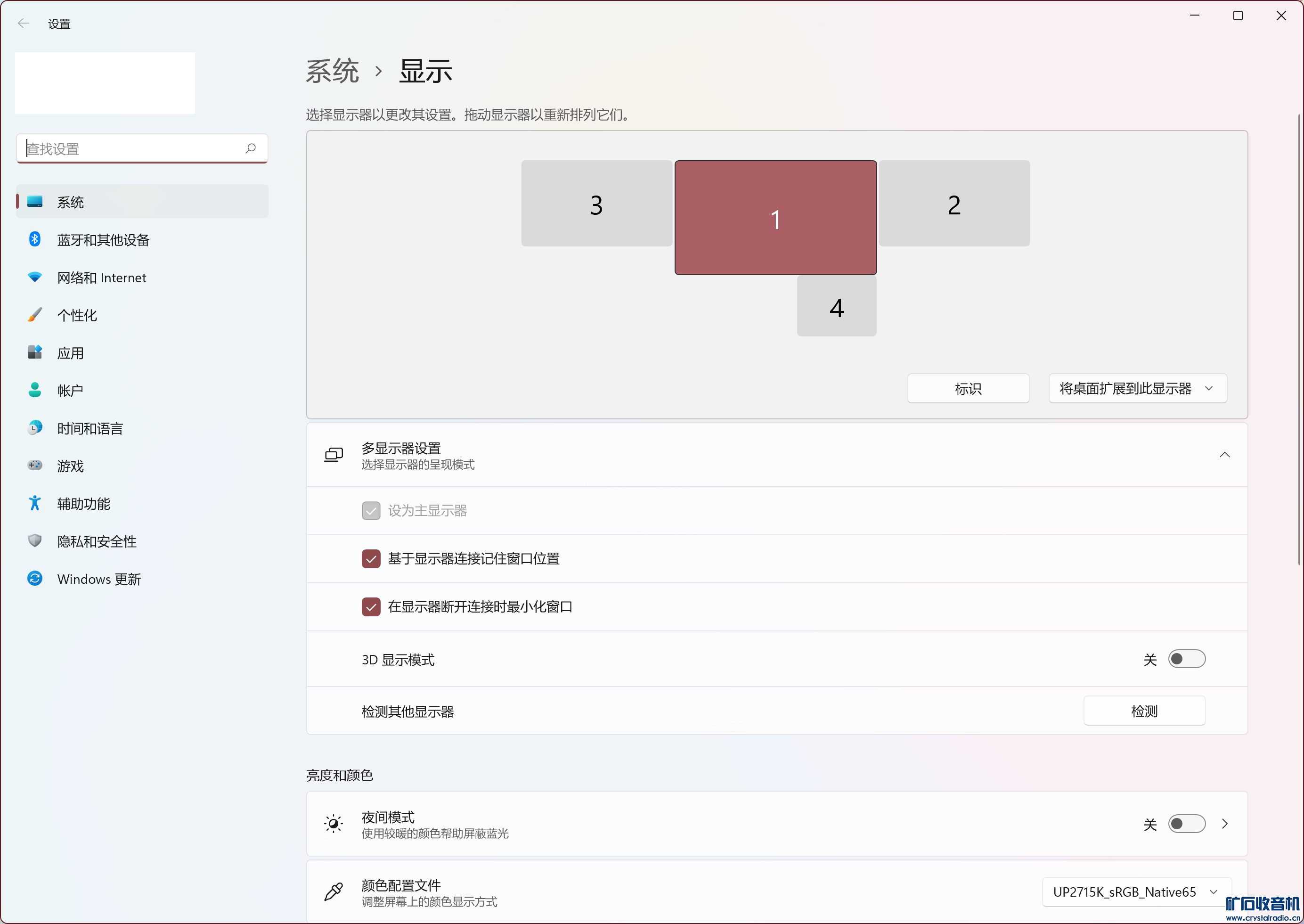The height and width of the screenshot is (924, 1304).
Task: Click the back arrow in title bar
Action: coord(23,24)
